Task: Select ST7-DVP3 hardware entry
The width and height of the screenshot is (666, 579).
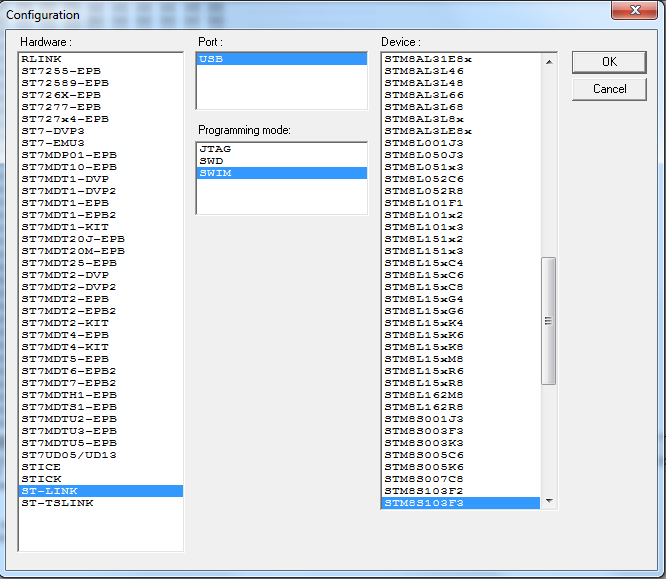Action: pyautogui.click(x=101, y=131)
